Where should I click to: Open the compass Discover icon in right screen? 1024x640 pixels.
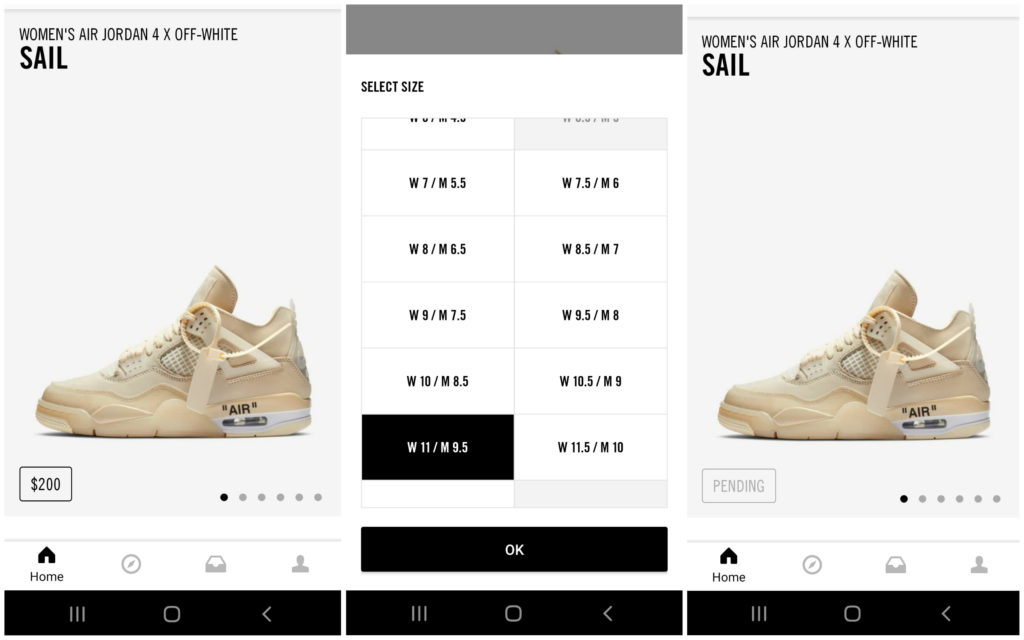[x=812, y=564]
